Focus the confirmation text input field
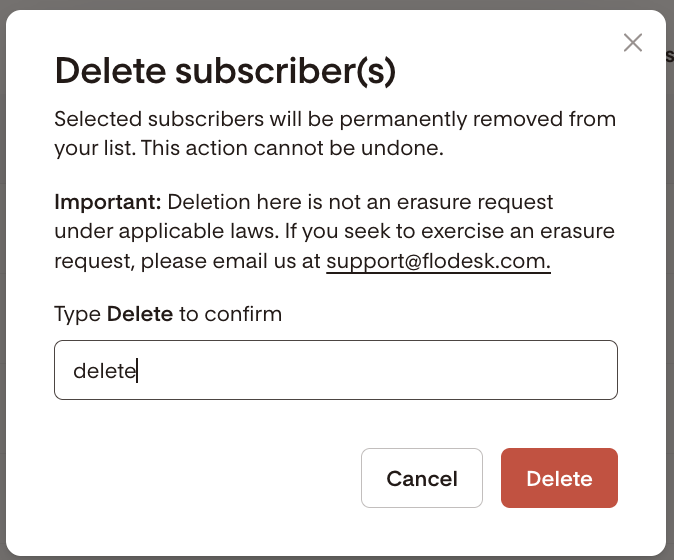 point(335,370)
